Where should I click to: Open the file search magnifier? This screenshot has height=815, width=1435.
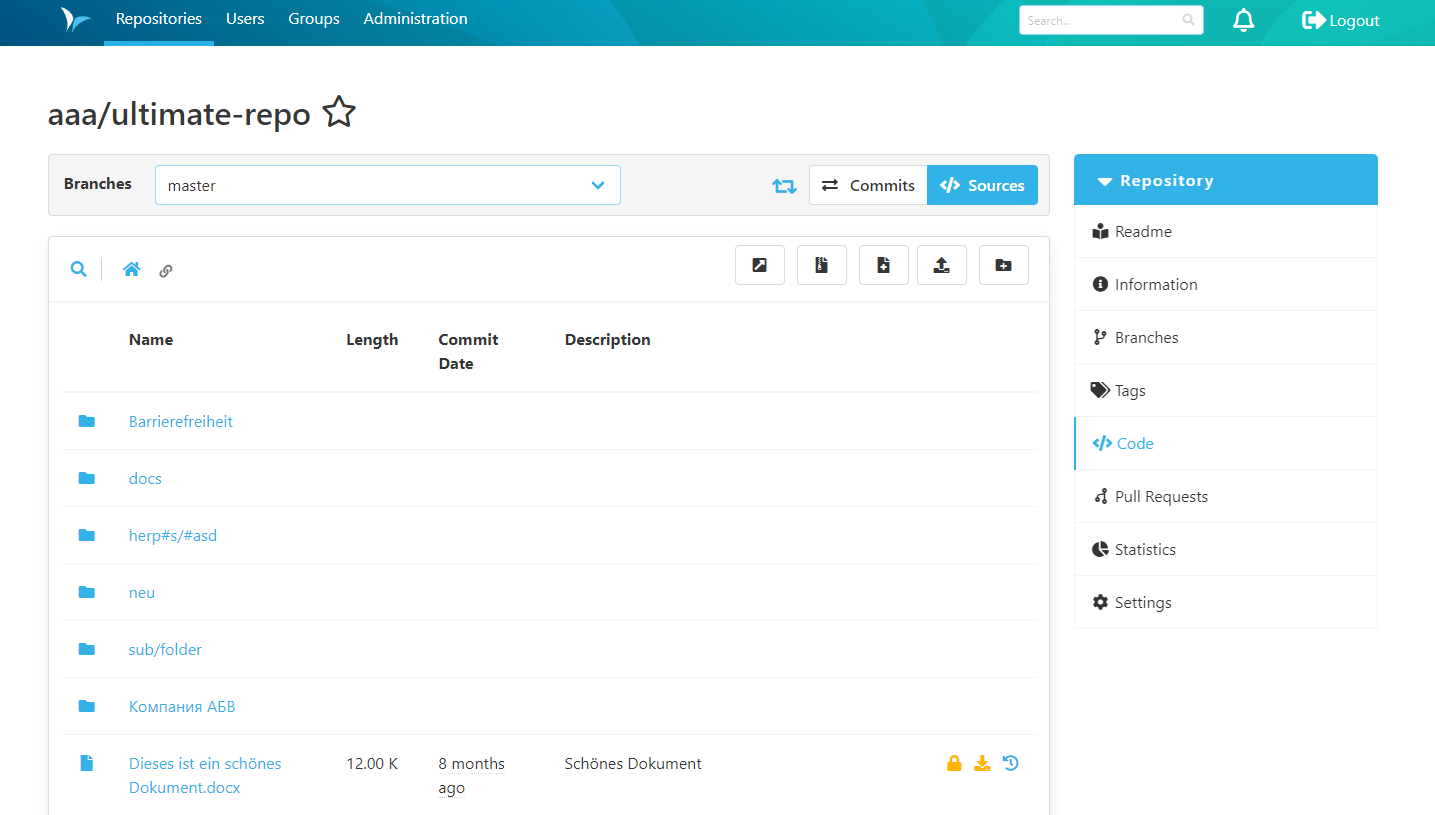[x=78, y=269]
